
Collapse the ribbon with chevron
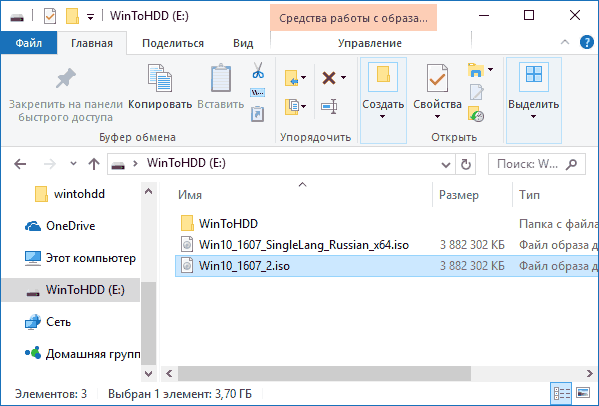coord(565,42)
